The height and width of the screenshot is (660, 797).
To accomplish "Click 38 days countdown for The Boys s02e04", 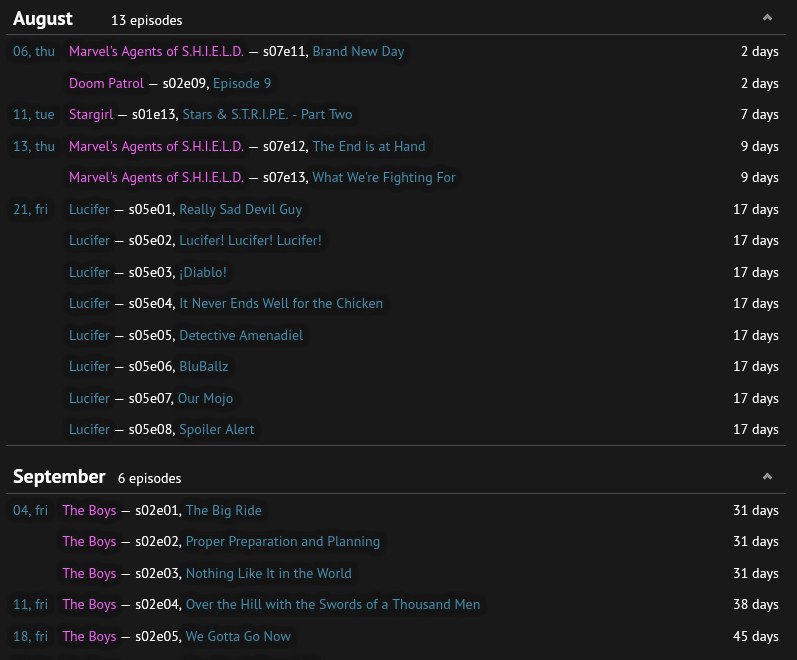I will 756,605.
